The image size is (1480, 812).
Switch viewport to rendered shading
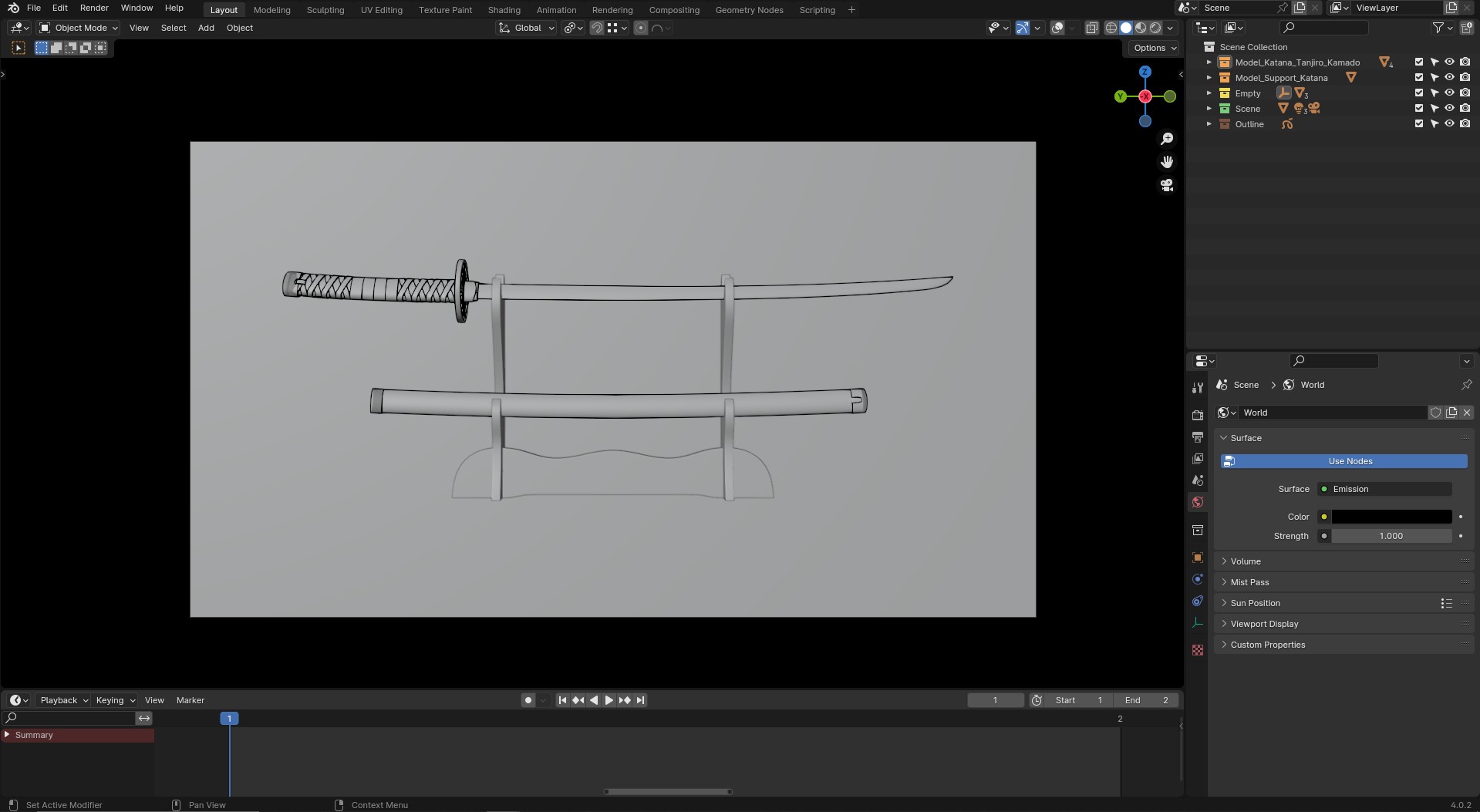(x=1155, y=28)
